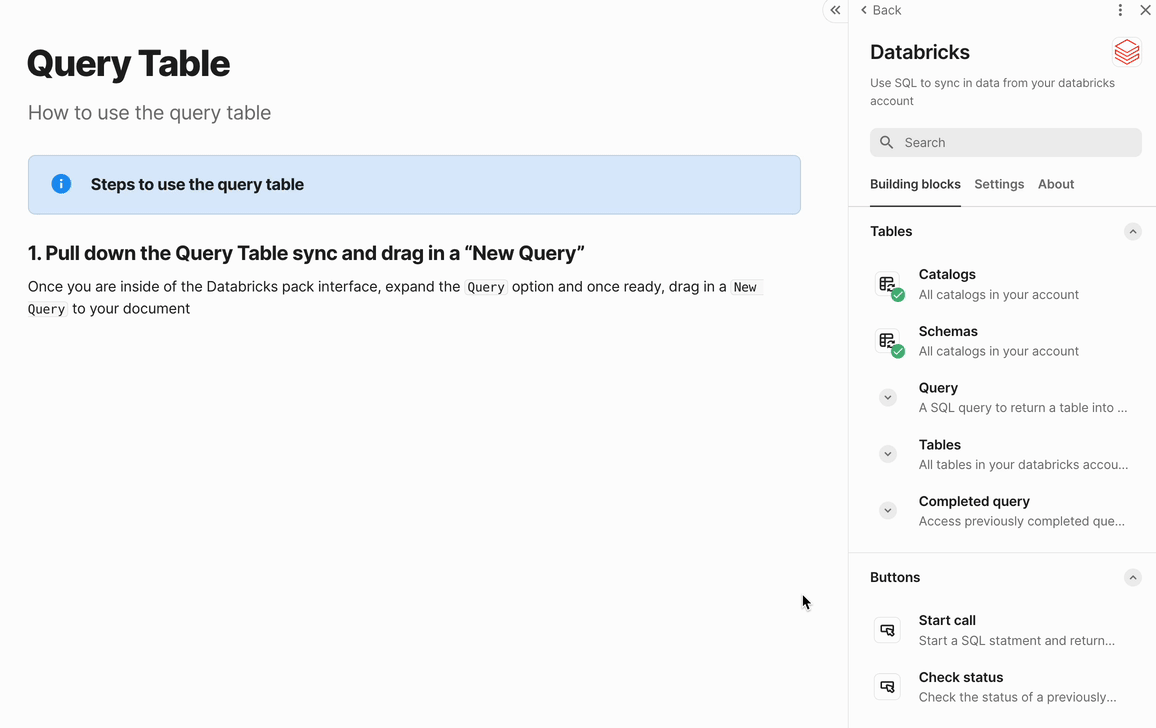Click the blue info icon in callout
The width and height of the screenshot is (1156, 728).
click(61, 184)
